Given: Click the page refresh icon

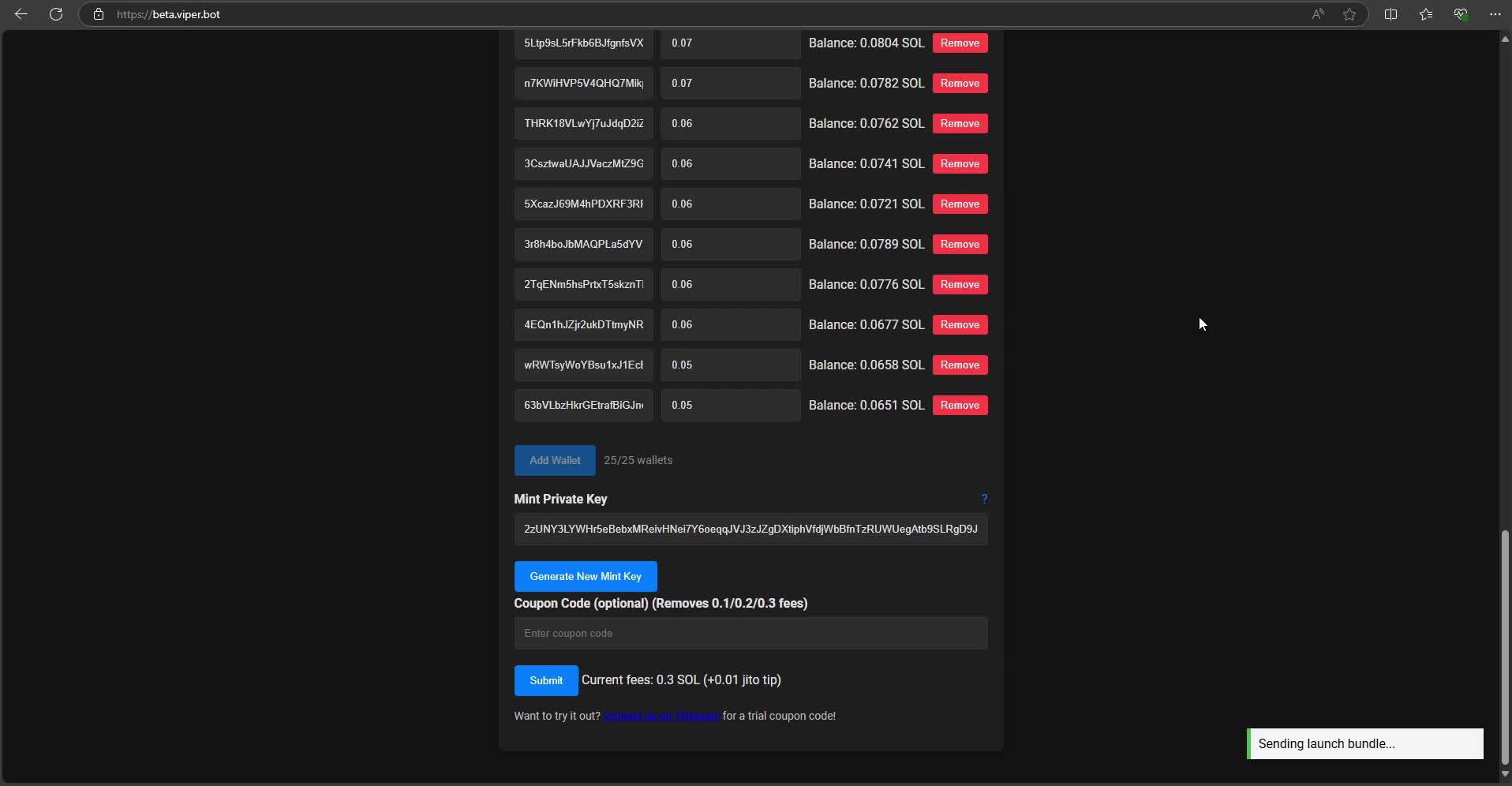Looking at the screenshot, I should tap(56, 14).
